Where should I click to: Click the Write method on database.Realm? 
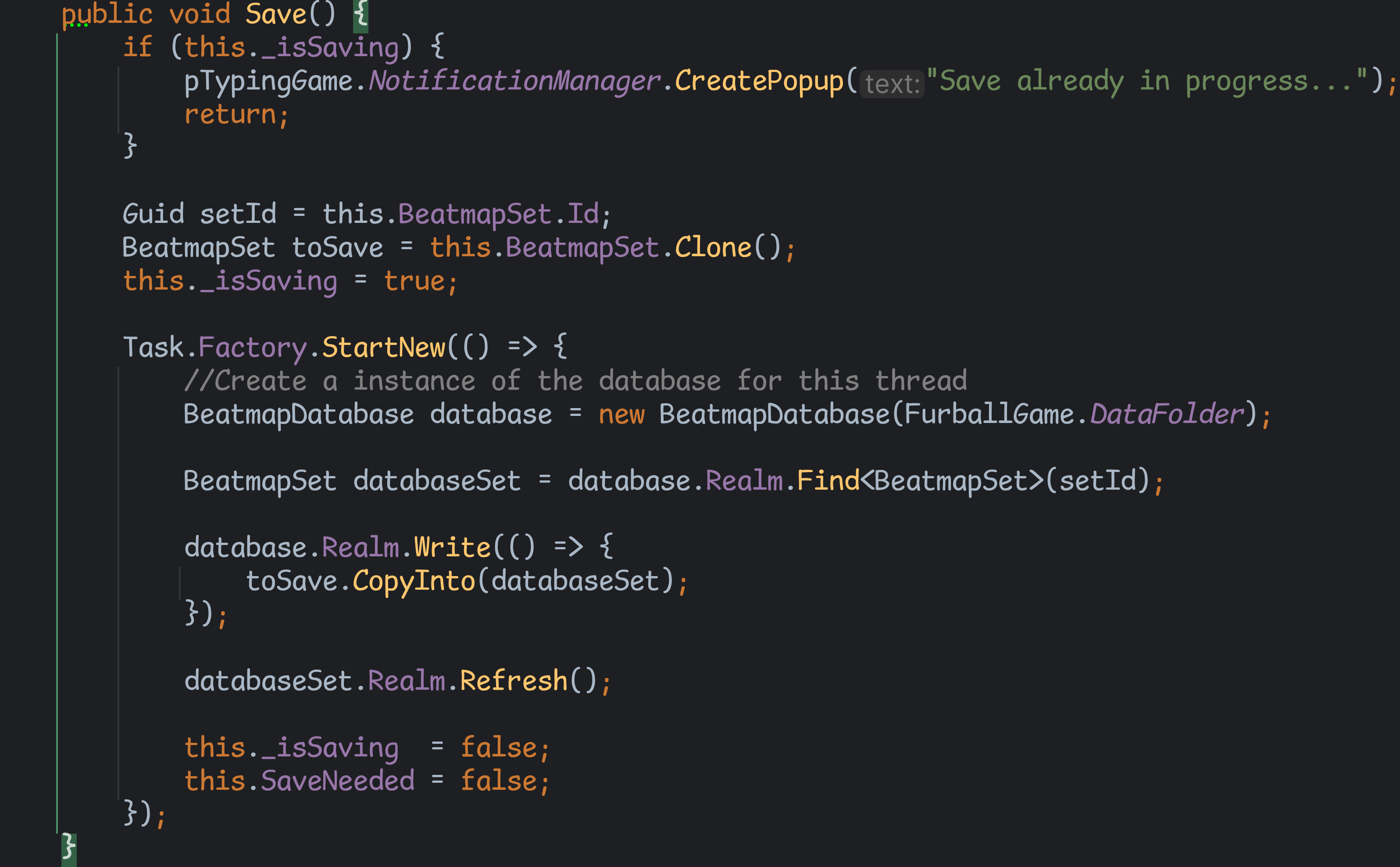[x=452, y=547]
